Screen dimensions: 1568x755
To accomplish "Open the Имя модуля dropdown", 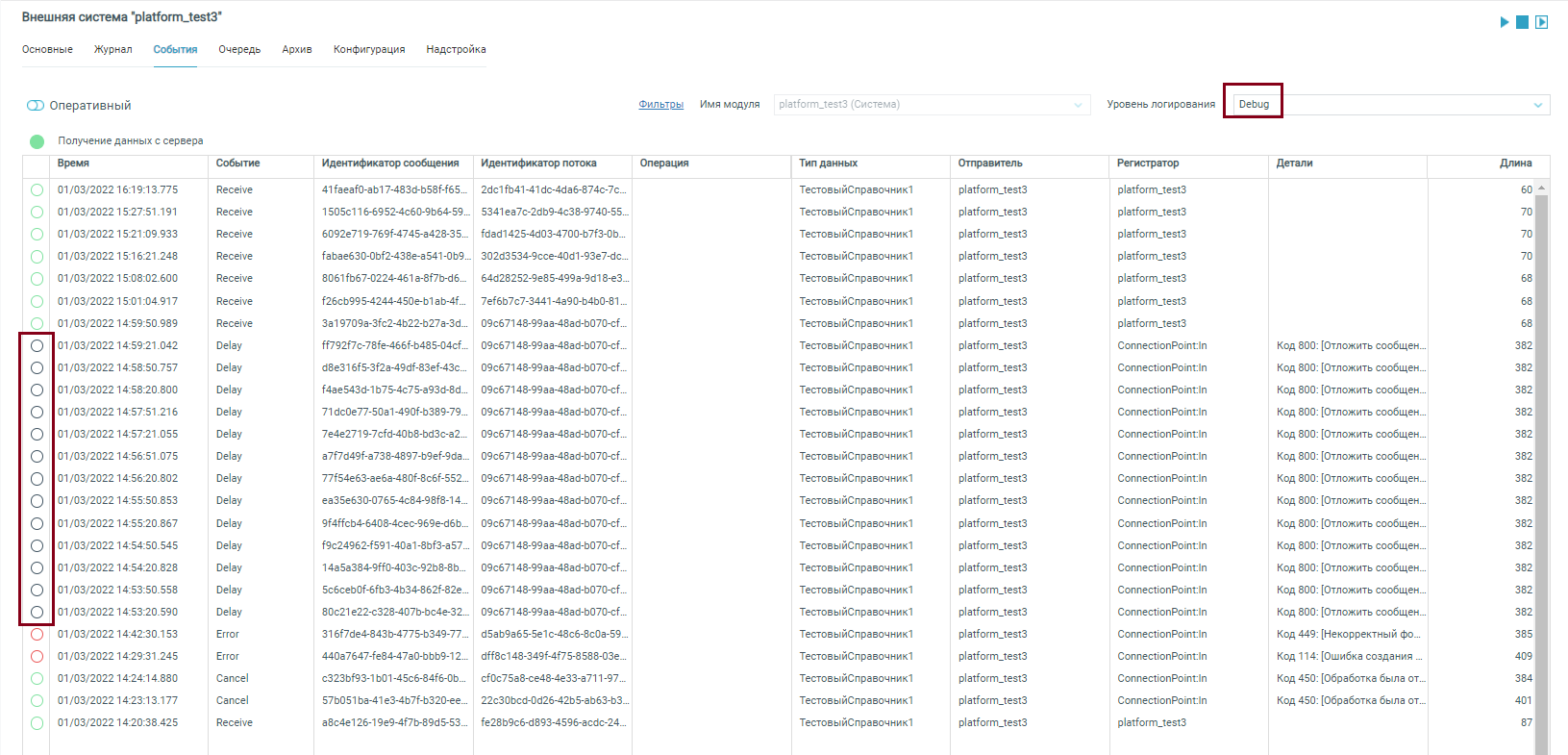I will [x=932, y=105].
